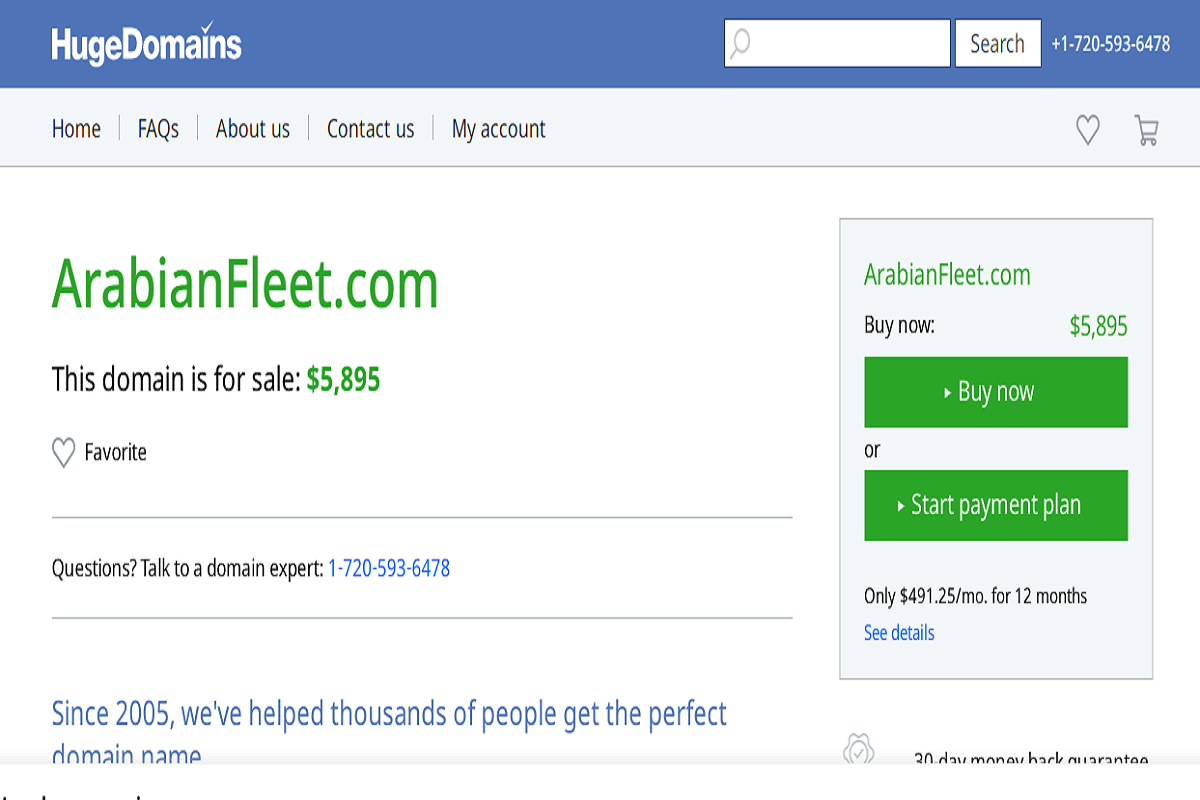
Task: Go to My account
Action: coord(498,129)
